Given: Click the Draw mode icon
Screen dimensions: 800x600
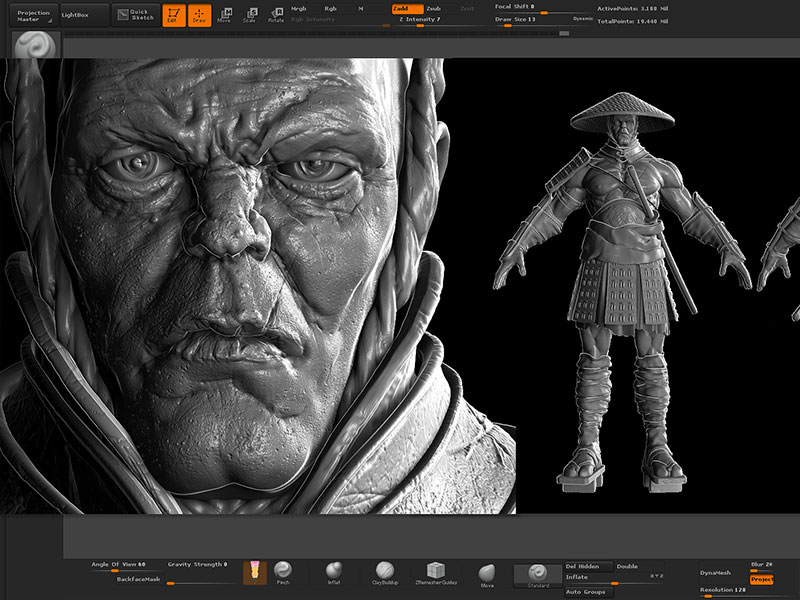Looking at the screenshot, I should pos(200,15).
